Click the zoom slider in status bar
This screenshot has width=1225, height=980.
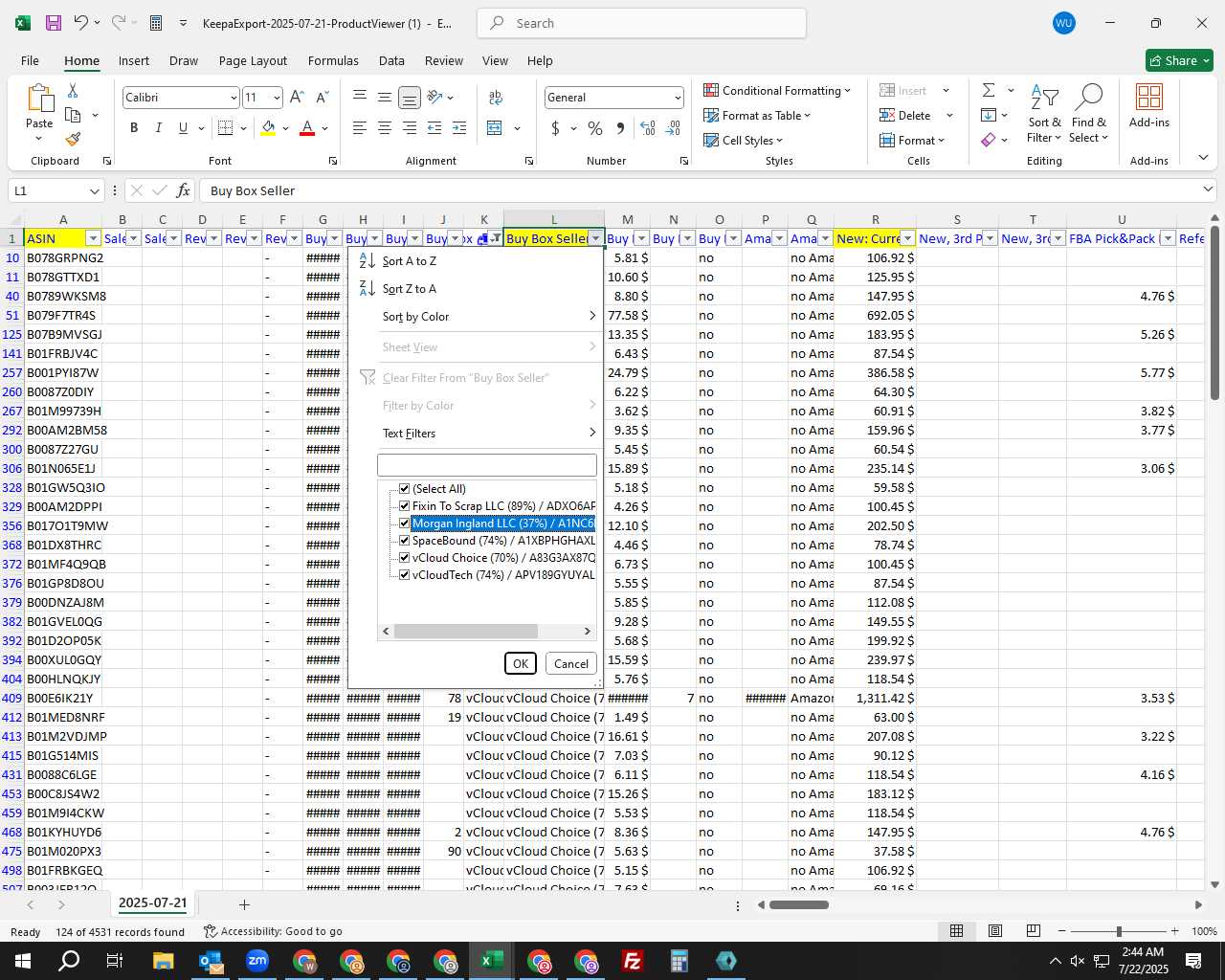[1118, 931]
